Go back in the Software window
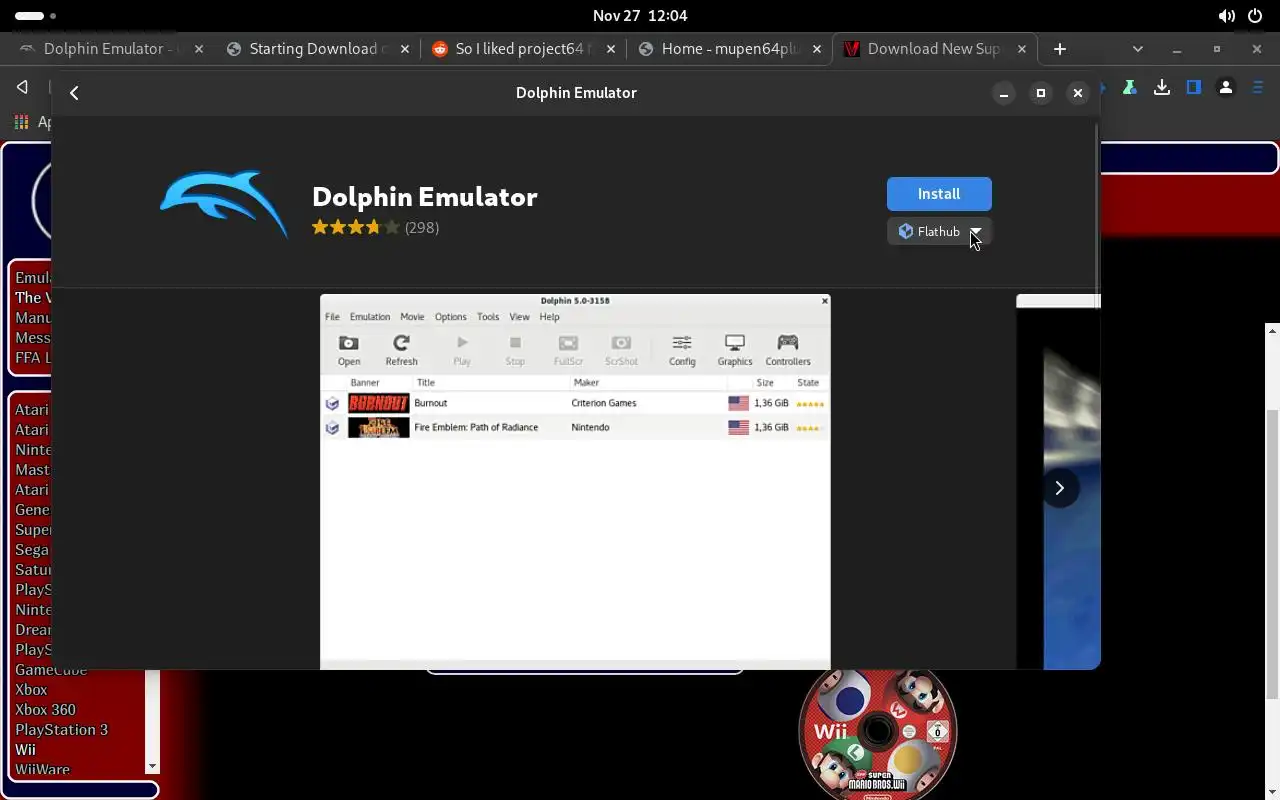Image resolution: width=1280 pixels, height=800 pixels. point(74,93)
